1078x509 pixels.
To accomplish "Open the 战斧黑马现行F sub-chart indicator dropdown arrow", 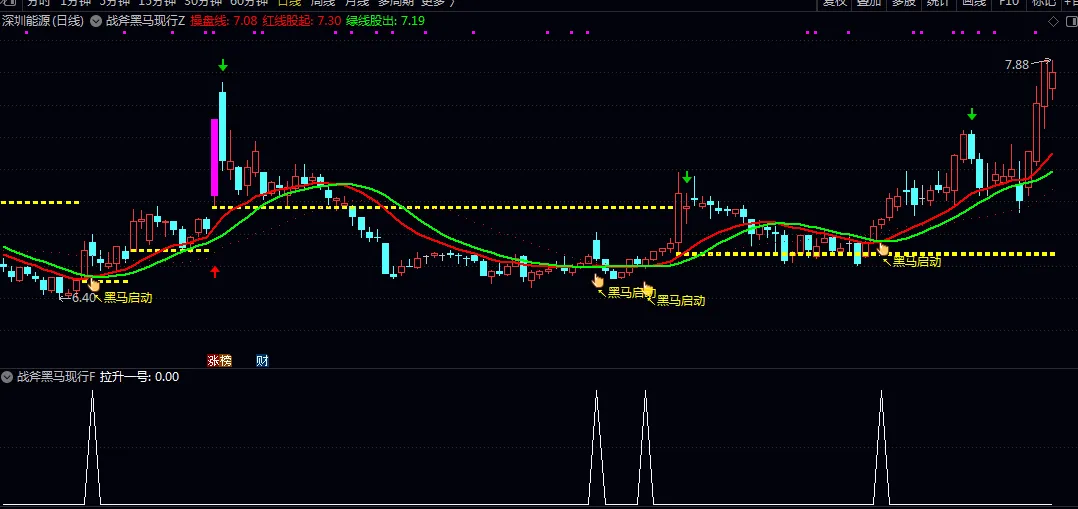I will click(x=8, y=377).
